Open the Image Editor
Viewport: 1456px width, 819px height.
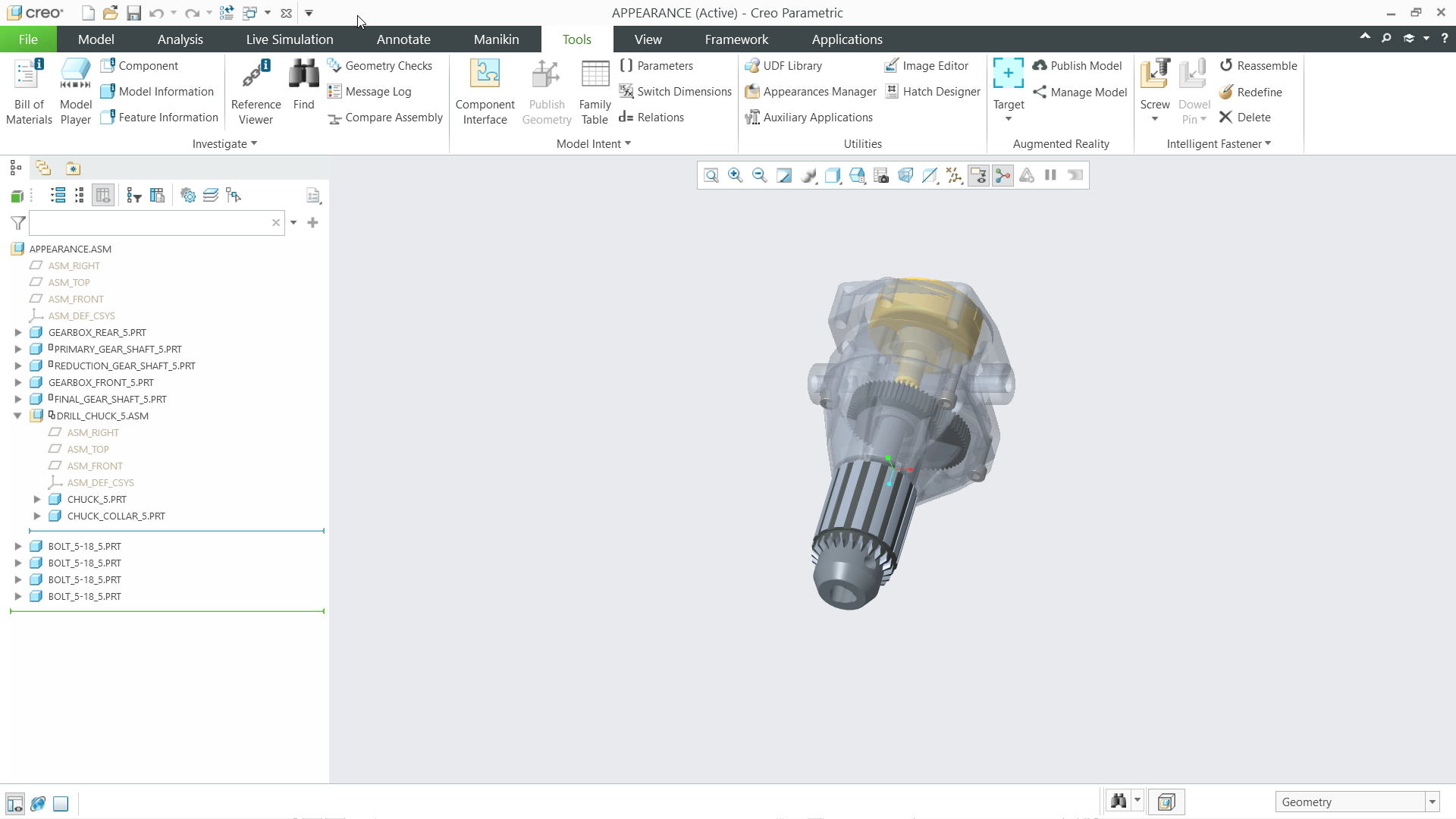coord(926,66)
